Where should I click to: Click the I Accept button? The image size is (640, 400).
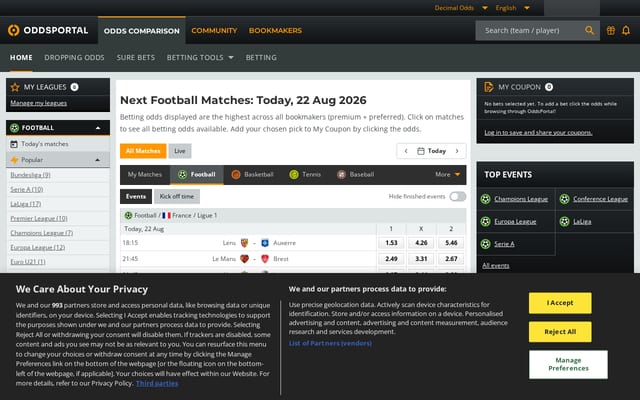pos(560,303)
